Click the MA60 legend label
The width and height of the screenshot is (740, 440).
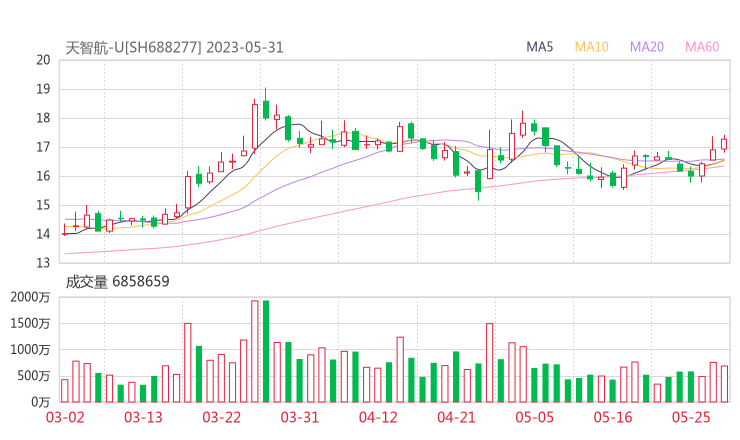pyautogui.click(x=702, y=47)
